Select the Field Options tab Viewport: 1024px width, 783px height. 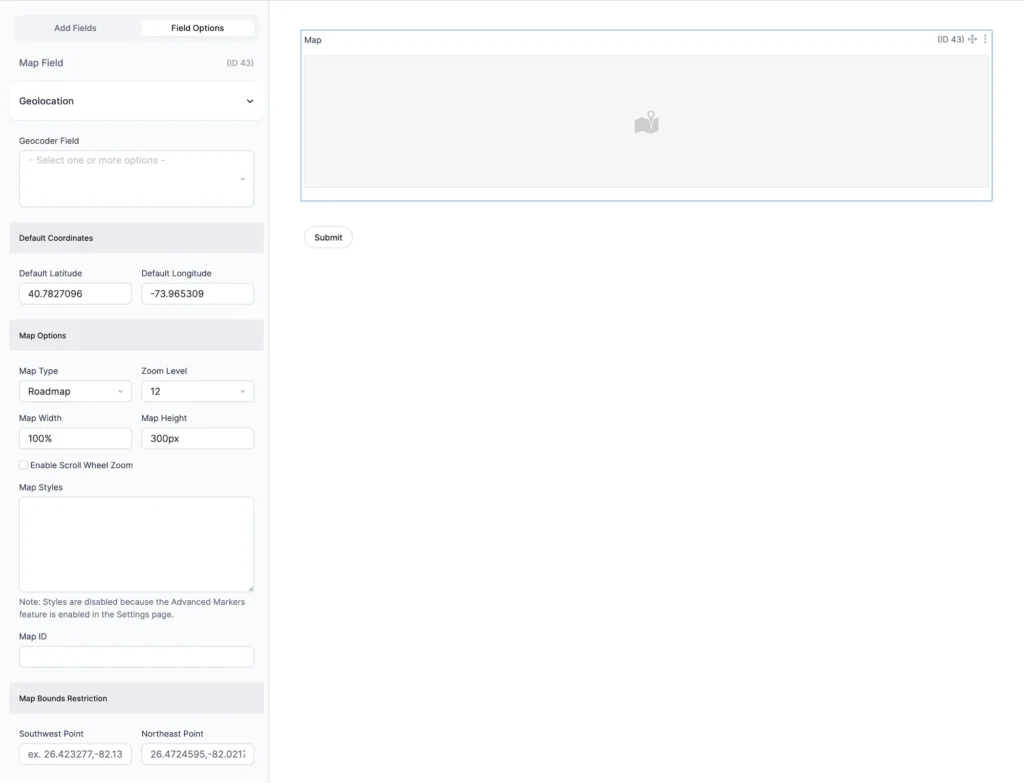197,28
